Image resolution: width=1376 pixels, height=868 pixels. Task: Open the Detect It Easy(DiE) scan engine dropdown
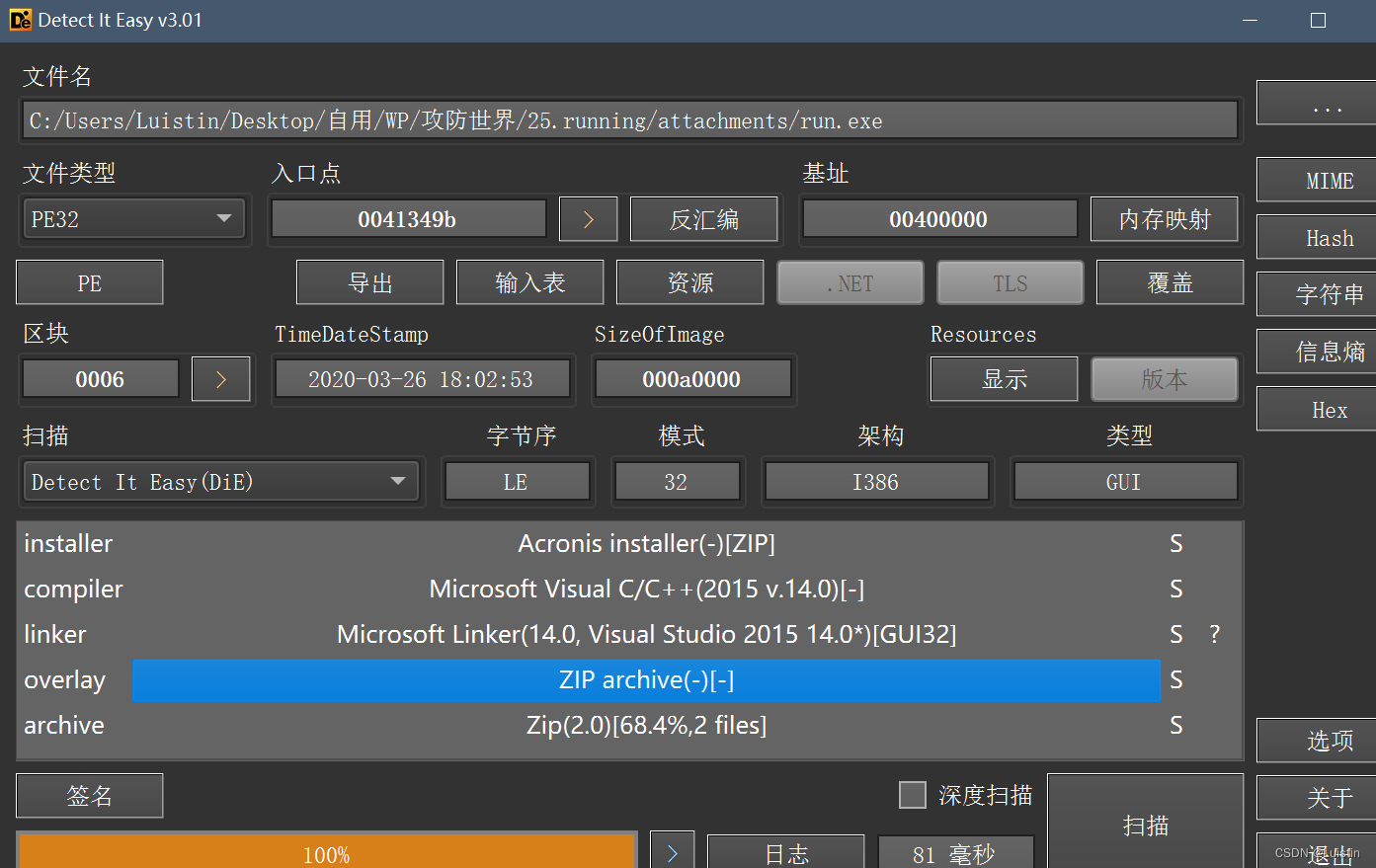220,481
